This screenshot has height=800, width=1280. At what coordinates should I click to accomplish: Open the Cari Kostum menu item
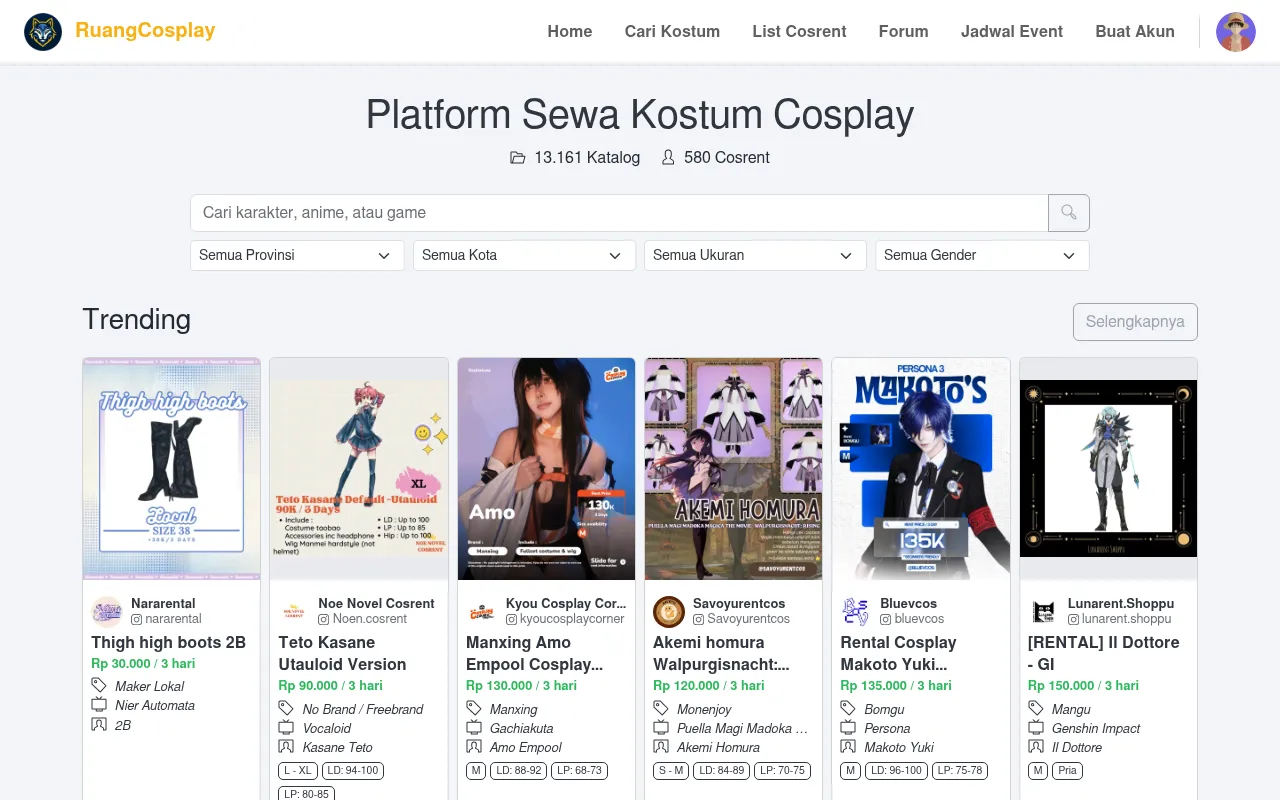pyautogui.click(x=672, y=32)
